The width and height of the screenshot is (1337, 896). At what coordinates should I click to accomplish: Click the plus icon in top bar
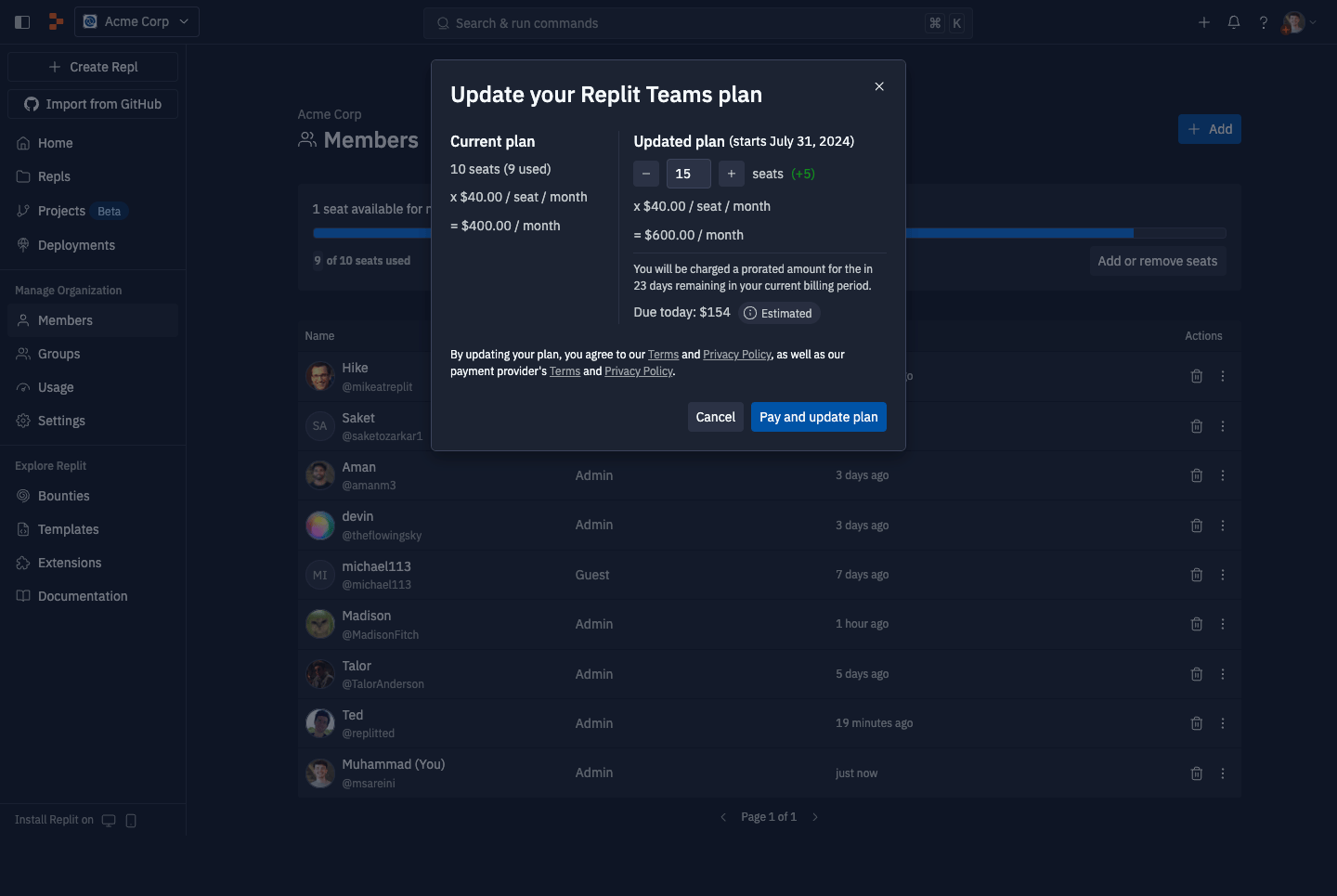point(1204,22)
